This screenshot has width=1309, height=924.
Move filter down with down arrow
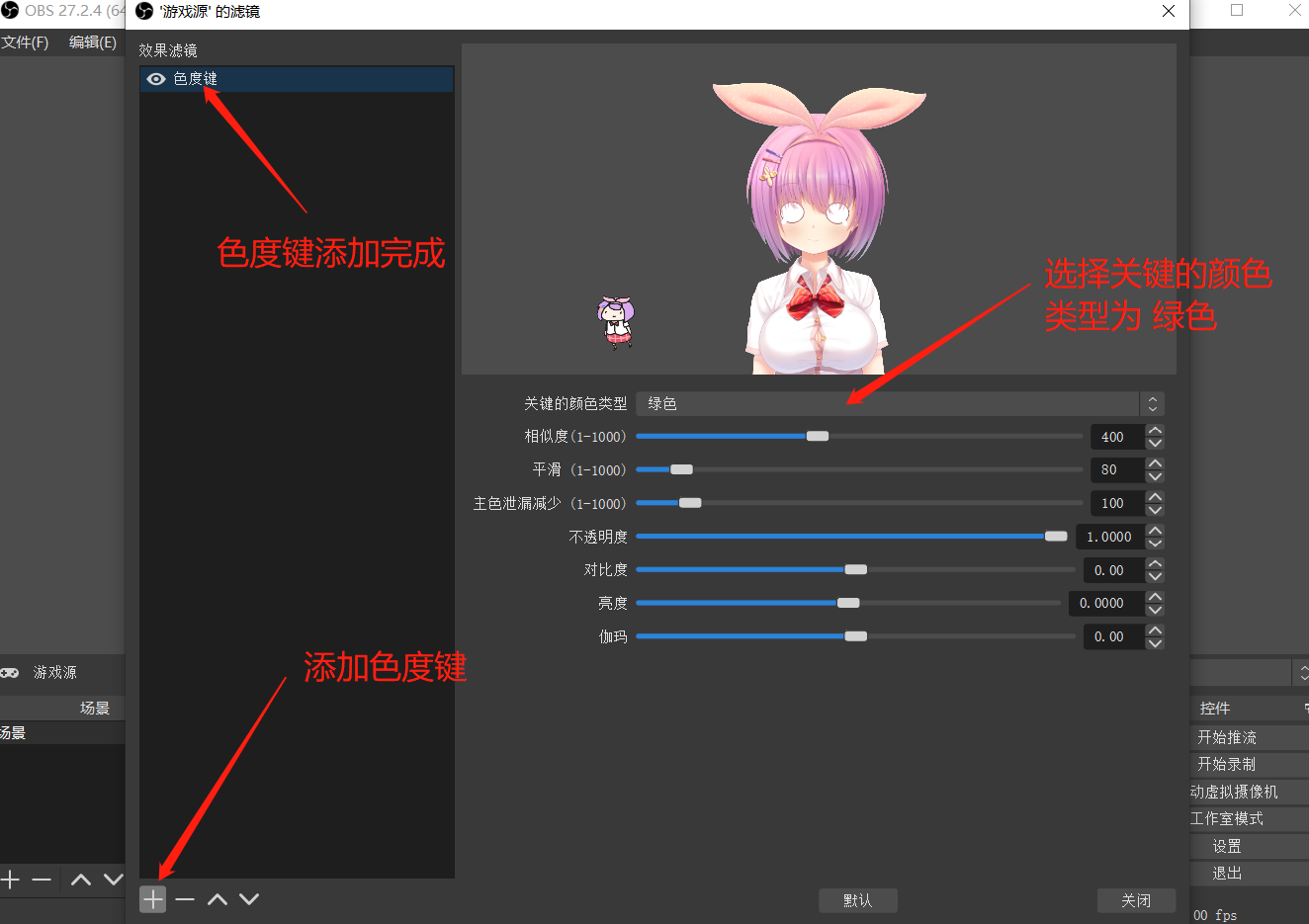point(249,899)
